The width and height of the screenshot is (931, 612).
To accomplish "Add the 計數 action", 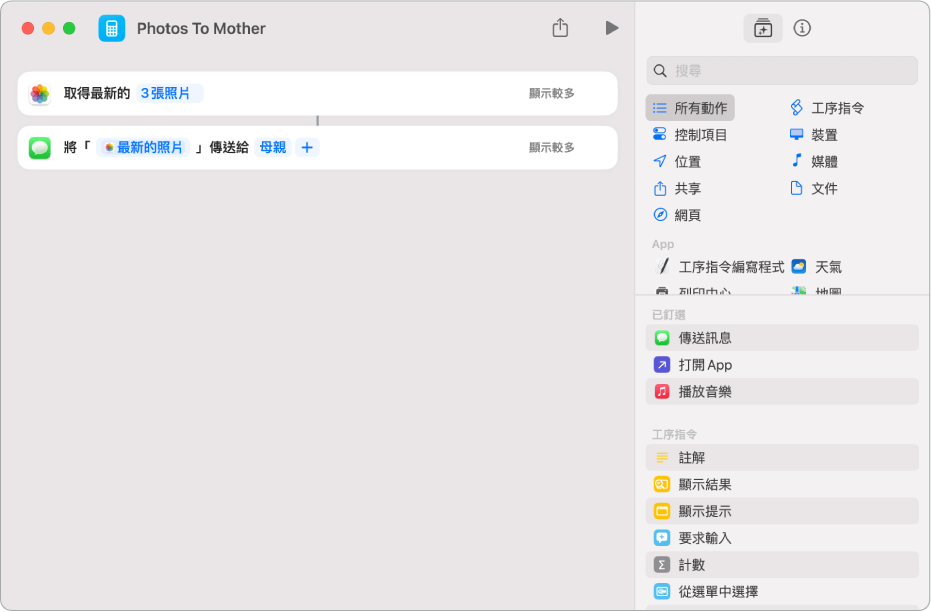I will click(782, 565).
